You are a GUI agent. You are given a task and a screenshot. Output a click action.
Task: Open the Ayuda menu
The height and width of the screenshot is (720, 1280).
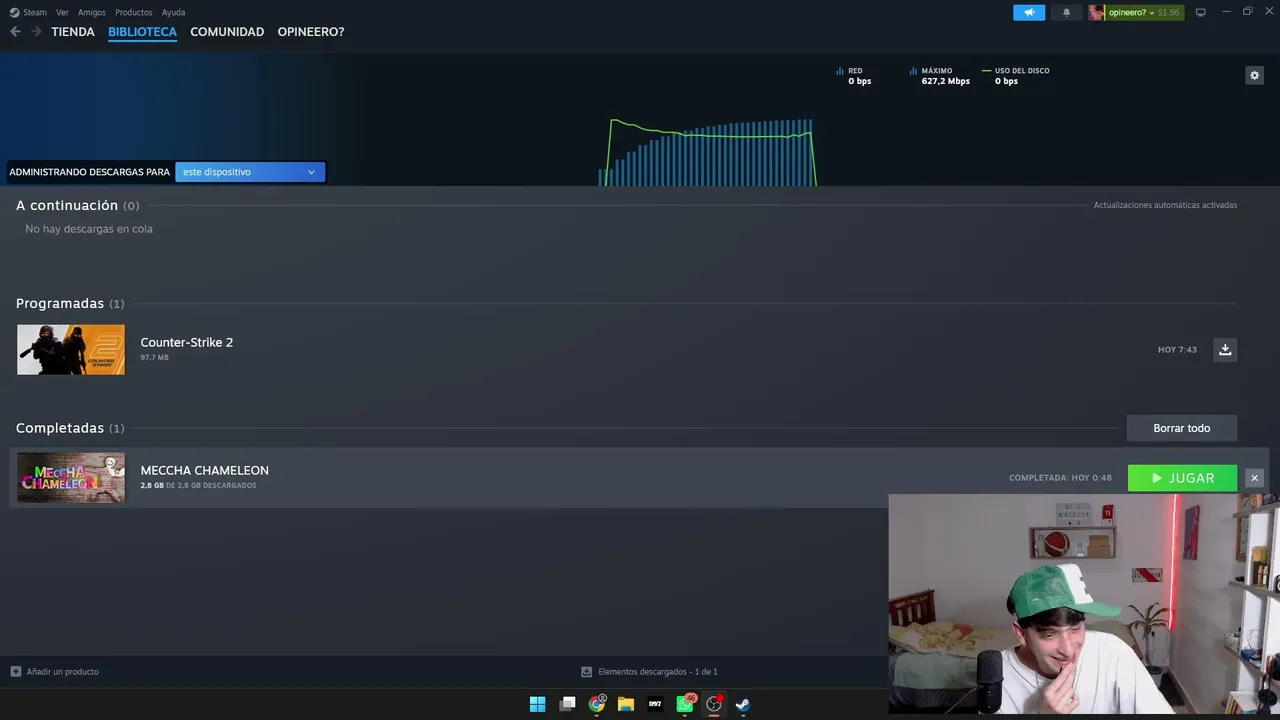[173, 12]
